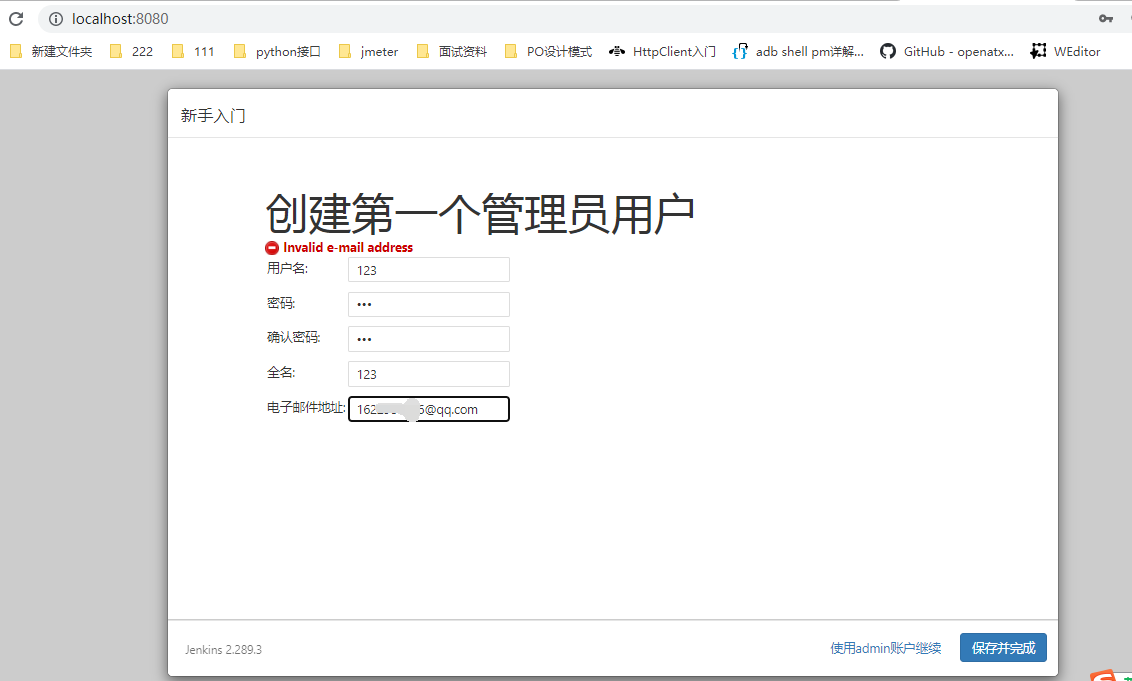This screenshot has width=1132, height=681.
Task: Click the 创建第一个管理员用户 heading
Action: (480, 214)
